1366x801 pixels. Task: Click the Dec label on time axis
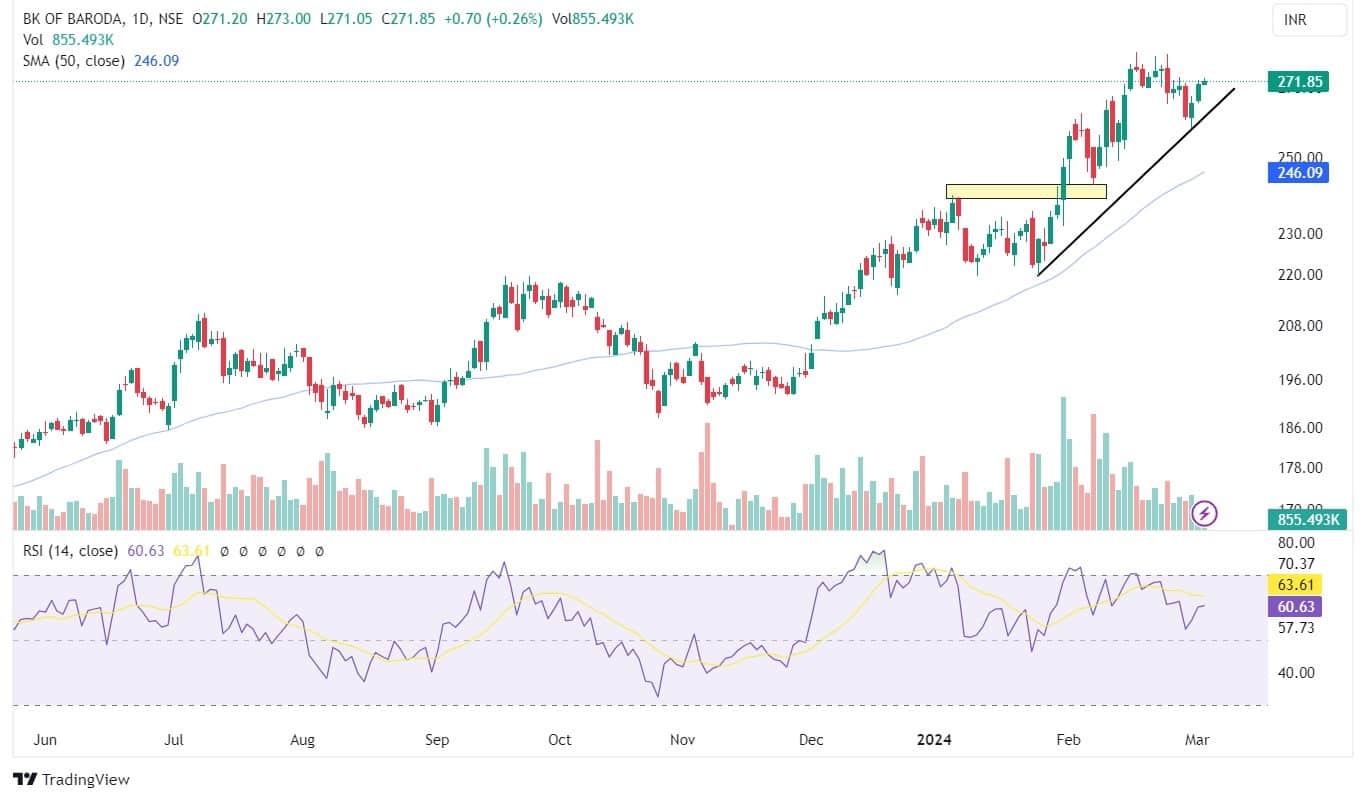coord(811,740)
